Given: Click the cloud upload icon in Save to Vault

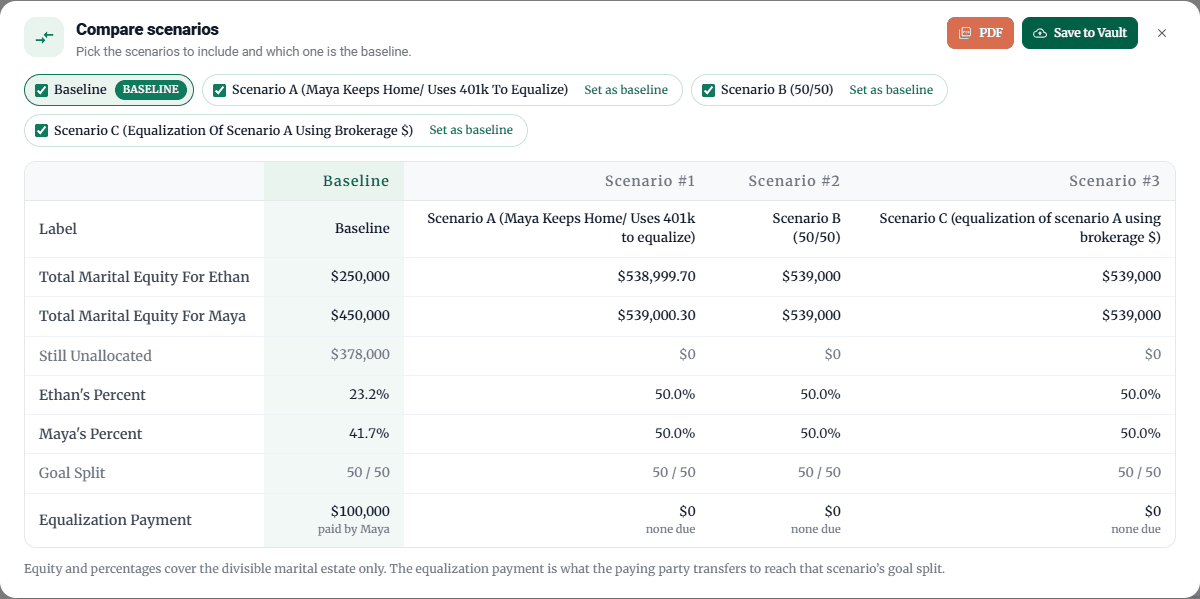Looking at the screenshot, I should coord(1040,33).
